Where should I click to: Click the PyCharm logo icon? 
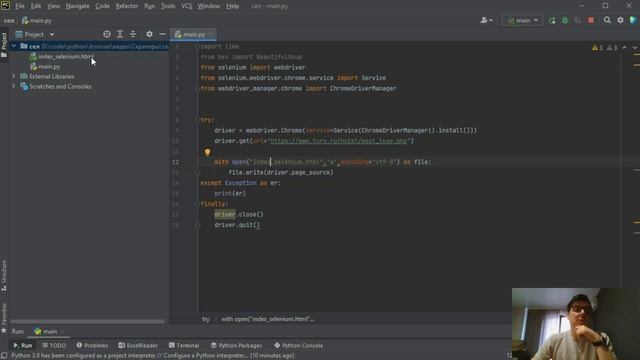pos(6,6)
